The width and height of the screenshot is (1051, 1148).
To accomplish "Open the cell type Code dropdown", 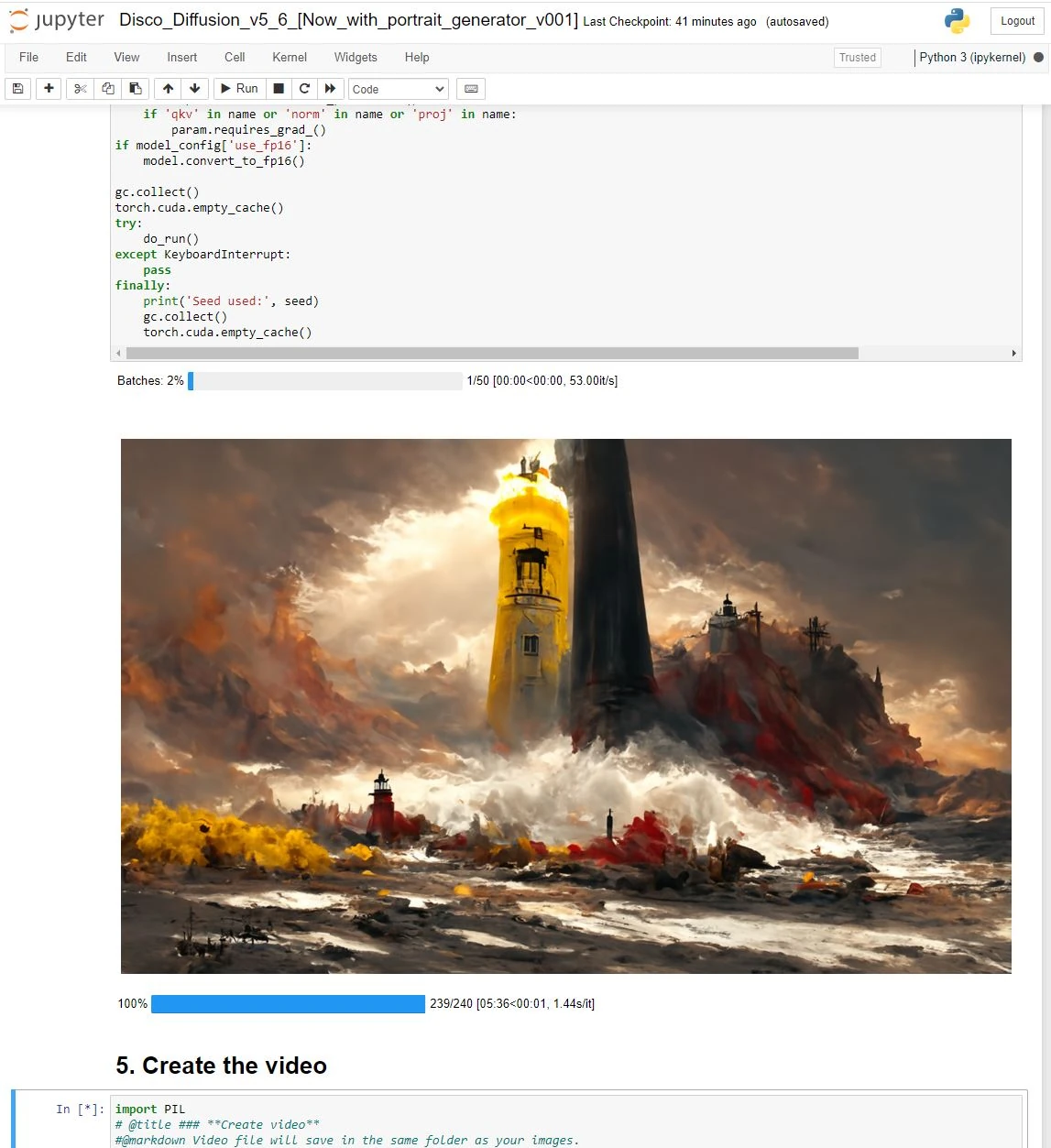I will (399, 89).
